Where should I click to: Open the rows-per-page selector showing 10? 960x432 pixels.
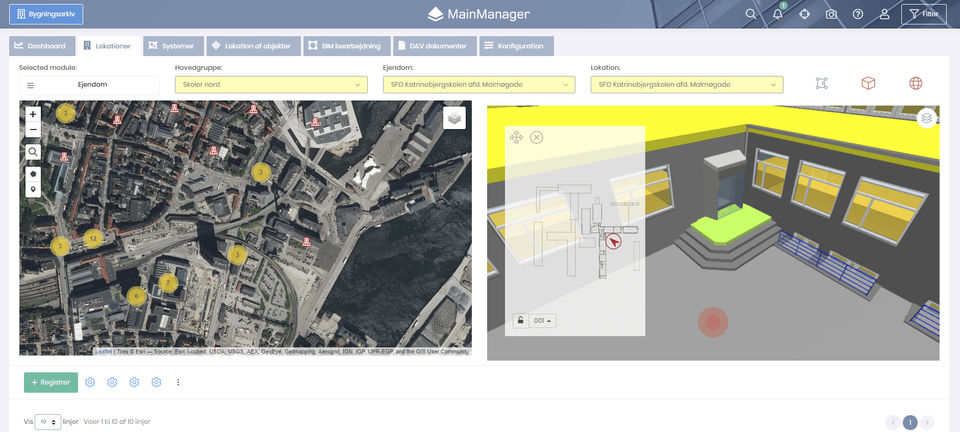pyautogui.click(x=48, y=422)
